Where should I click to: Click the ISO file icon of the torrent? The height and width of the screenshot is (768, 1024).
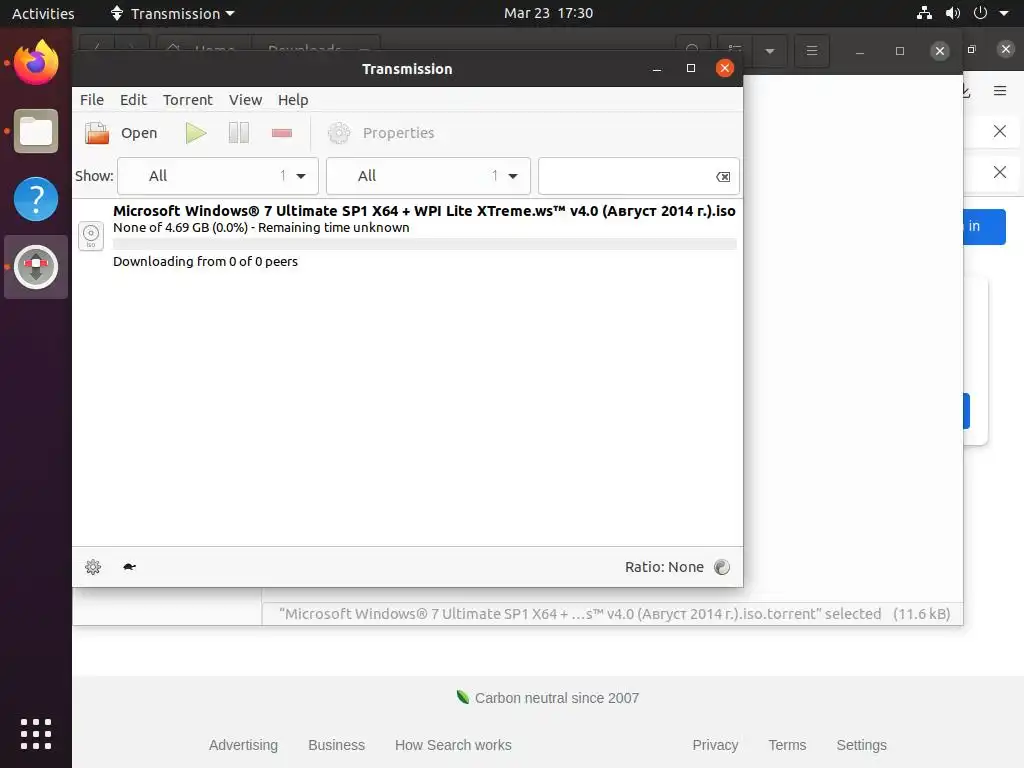pyautogui.click(x=91, y=236)
